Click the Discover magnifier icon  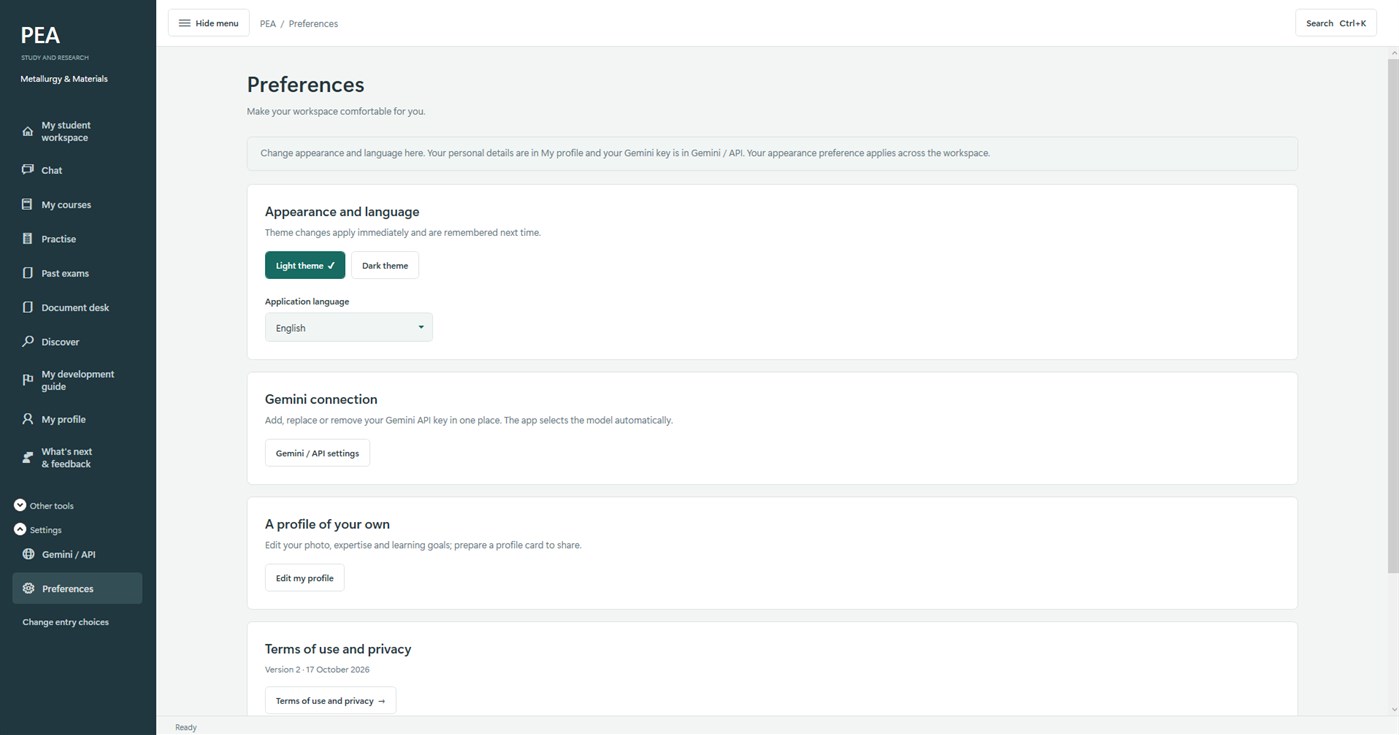pyautogui.click(x=27, y=341)
